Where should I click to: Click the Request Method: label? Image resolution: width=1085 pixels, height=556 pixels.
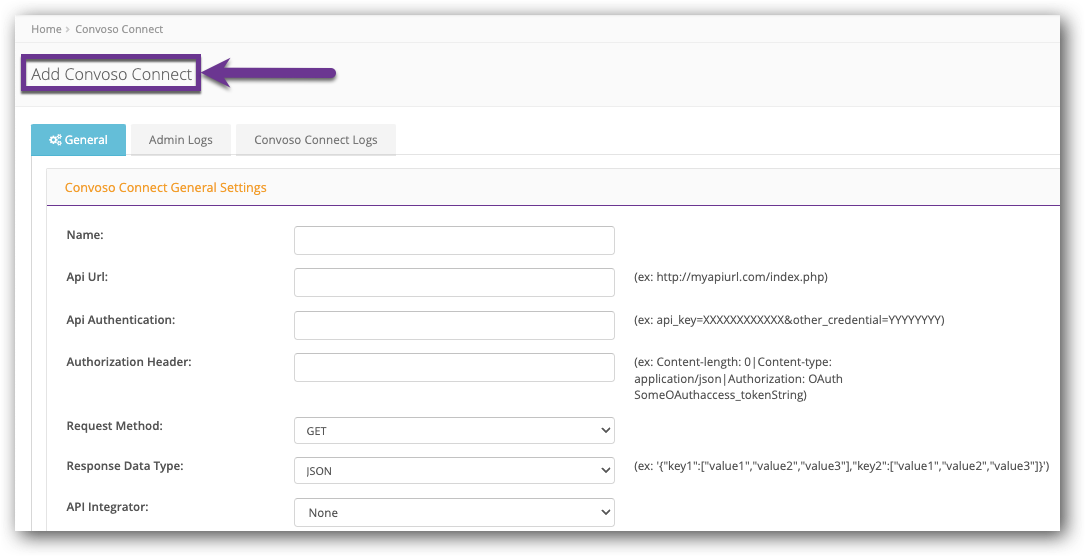pyautogui.click(x=115, y=426)
